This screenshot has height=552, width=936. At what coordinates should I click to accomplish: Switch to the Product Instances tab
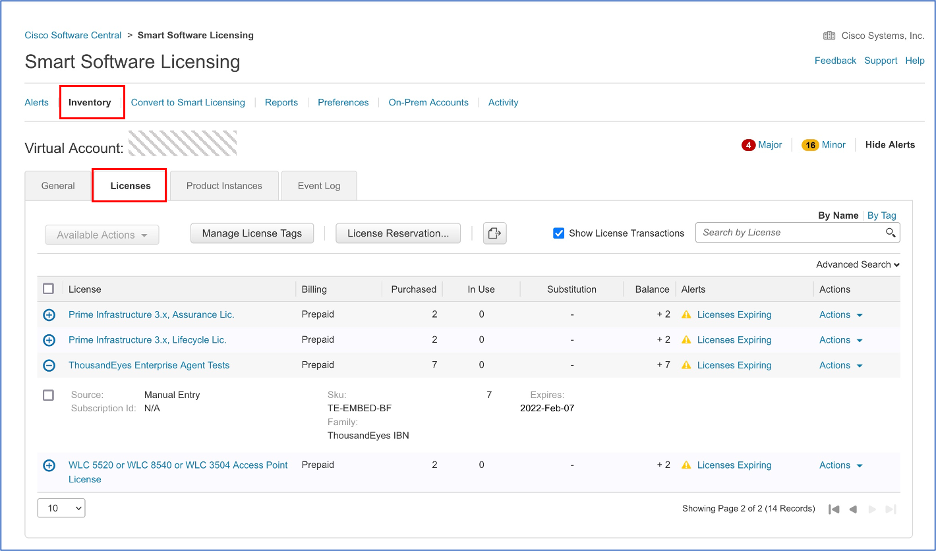point(224,186)
